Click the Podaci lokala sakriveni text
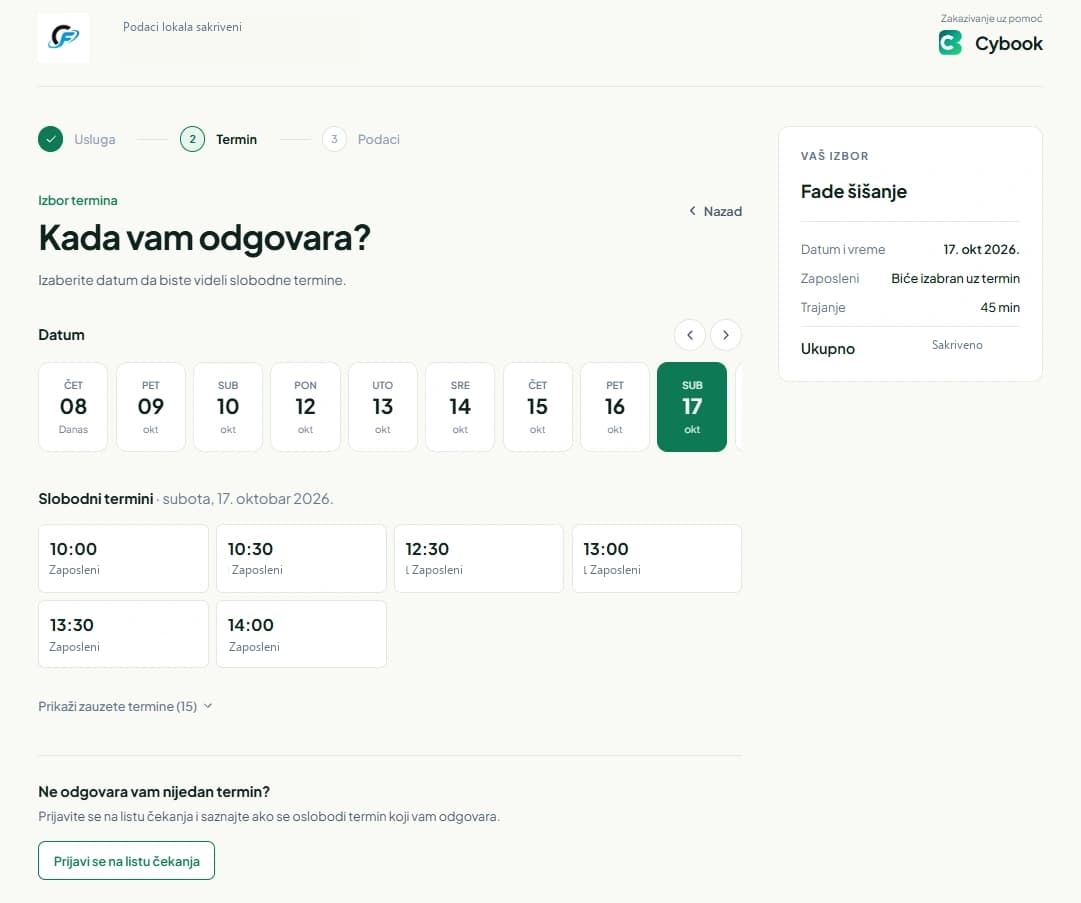The width and height of the screenshot is (1081, 903). 182,27
